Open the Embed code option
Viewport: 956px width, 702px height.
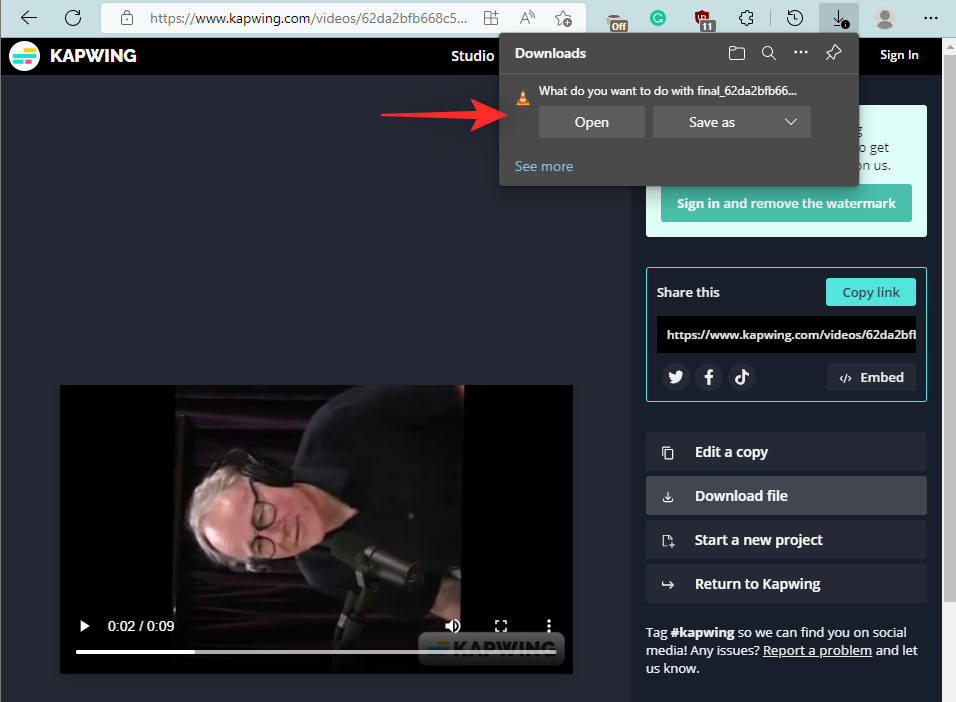coord(871,378)
